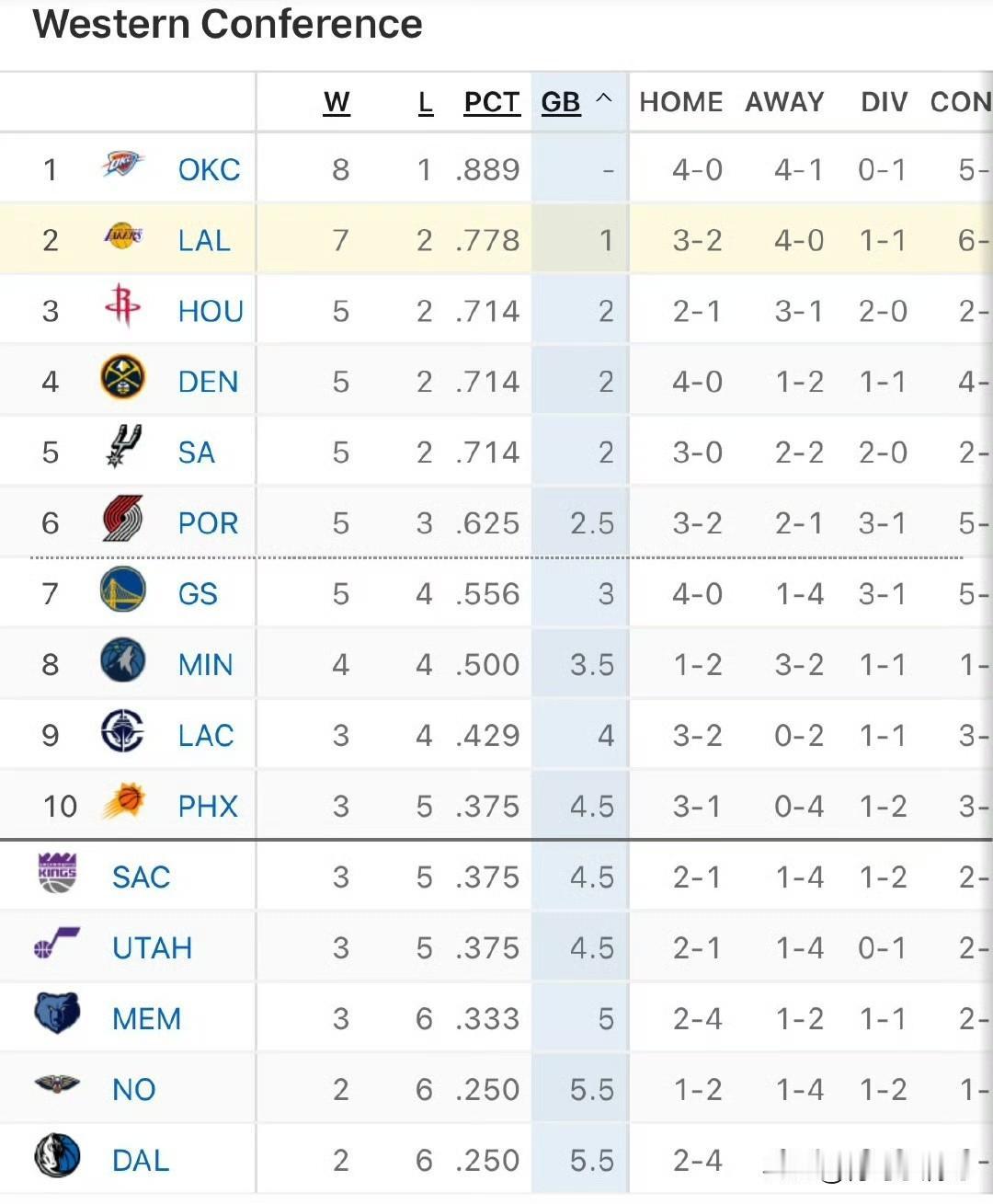The width and height of the screenshot is (993, 1204).
Task: Click the Golden State Warriors logo
Action: pos(122,590)
